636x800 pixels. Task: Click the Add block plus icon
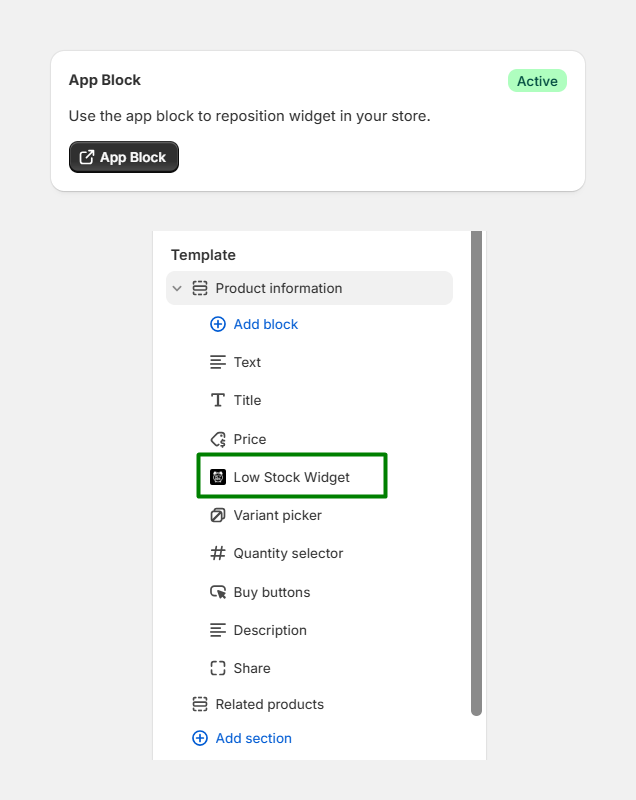218,324
